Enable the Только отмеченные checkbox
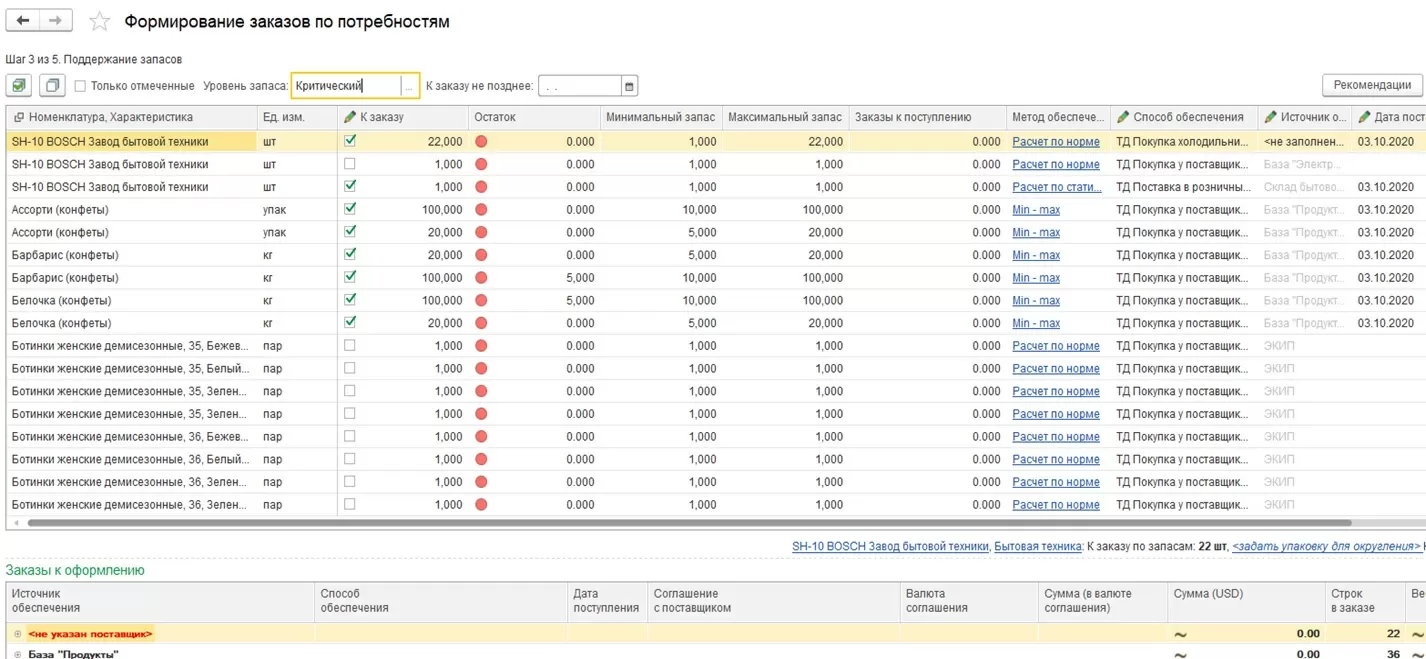The width and height of the screenshot is (1426, 659). (x=81, y=86)
